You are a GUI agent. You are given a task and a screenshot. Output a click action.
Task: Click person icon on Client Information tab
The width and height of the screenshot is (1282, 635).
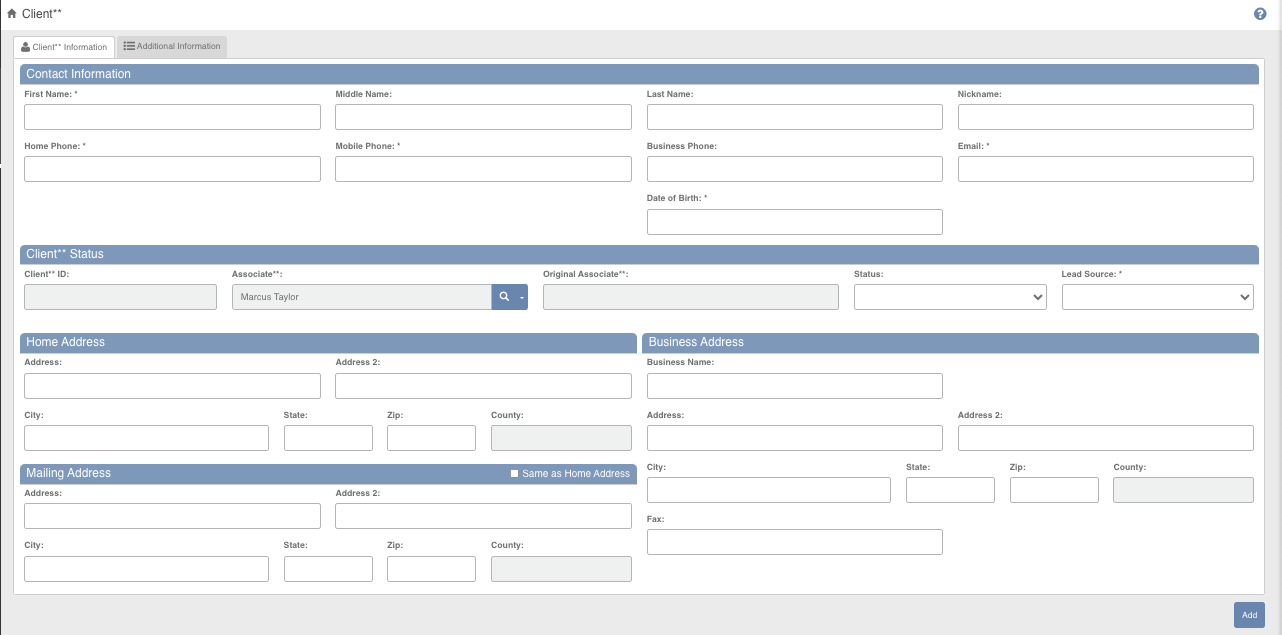click(26, 47)
